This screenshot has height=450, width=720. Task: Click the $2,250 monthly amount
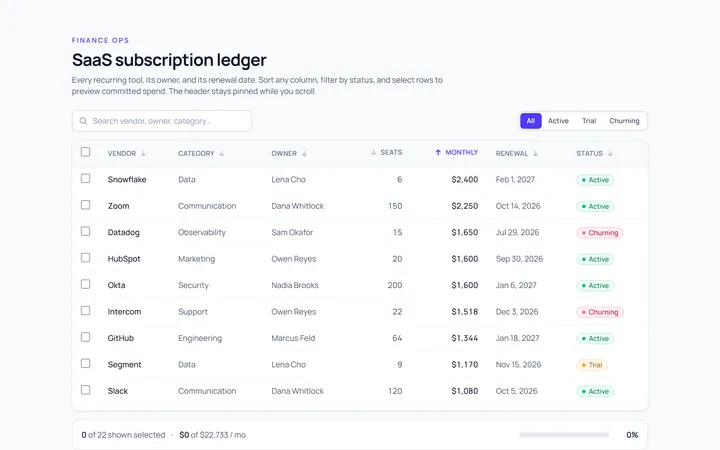(465, 206)
